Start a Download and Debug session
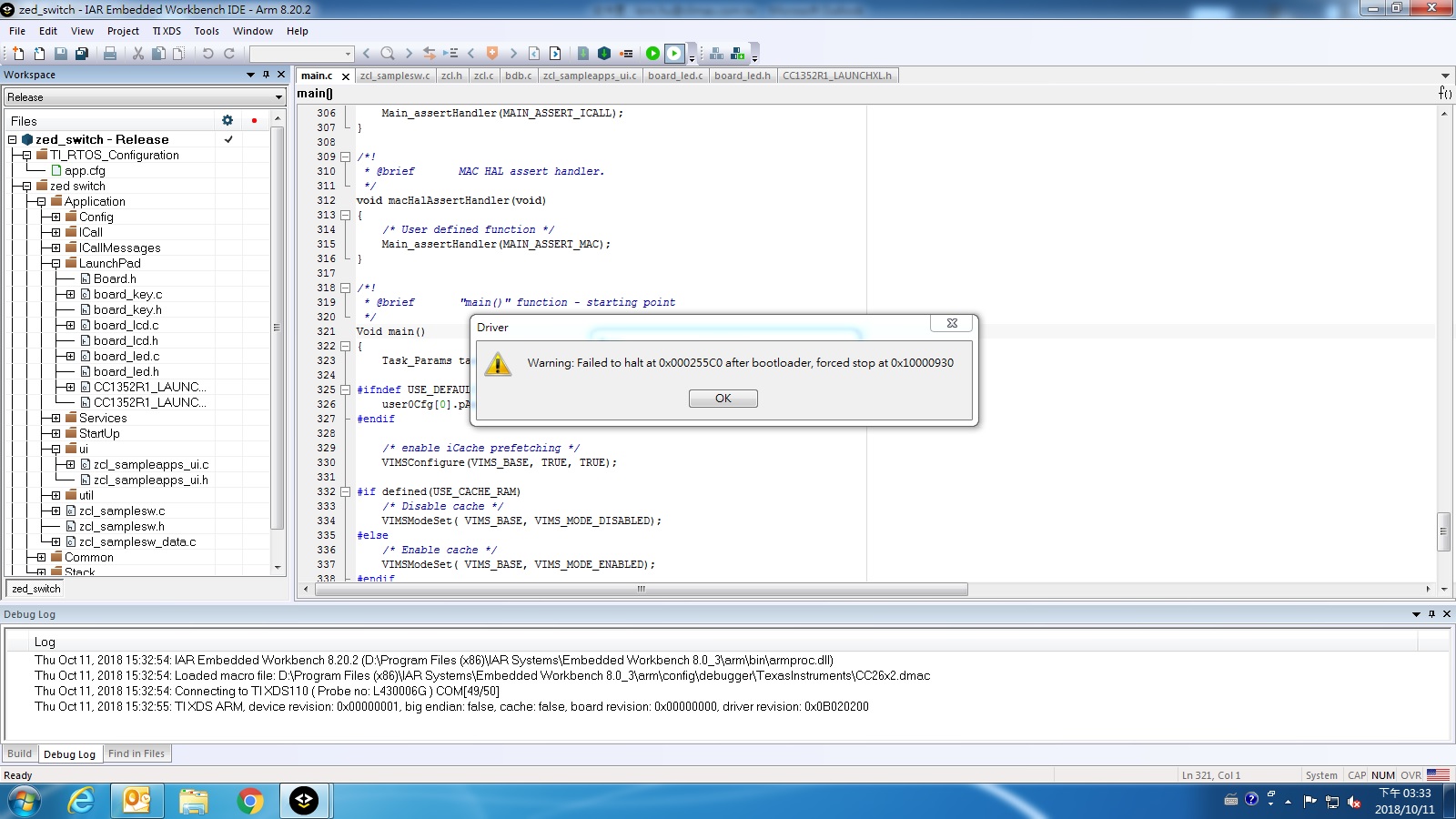The height and width of the screenshot is (819, 1456). click(x=652, y=53)
